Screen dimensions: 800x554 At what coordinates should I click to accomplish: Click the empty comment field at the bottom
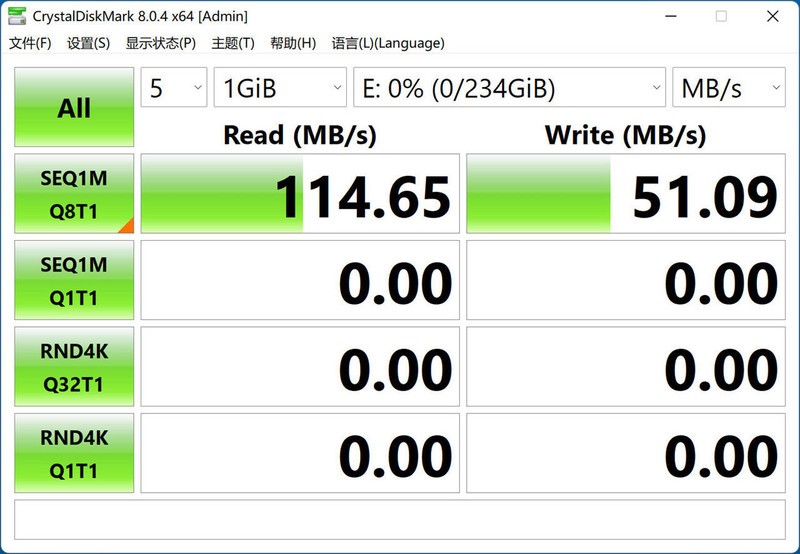400,519
